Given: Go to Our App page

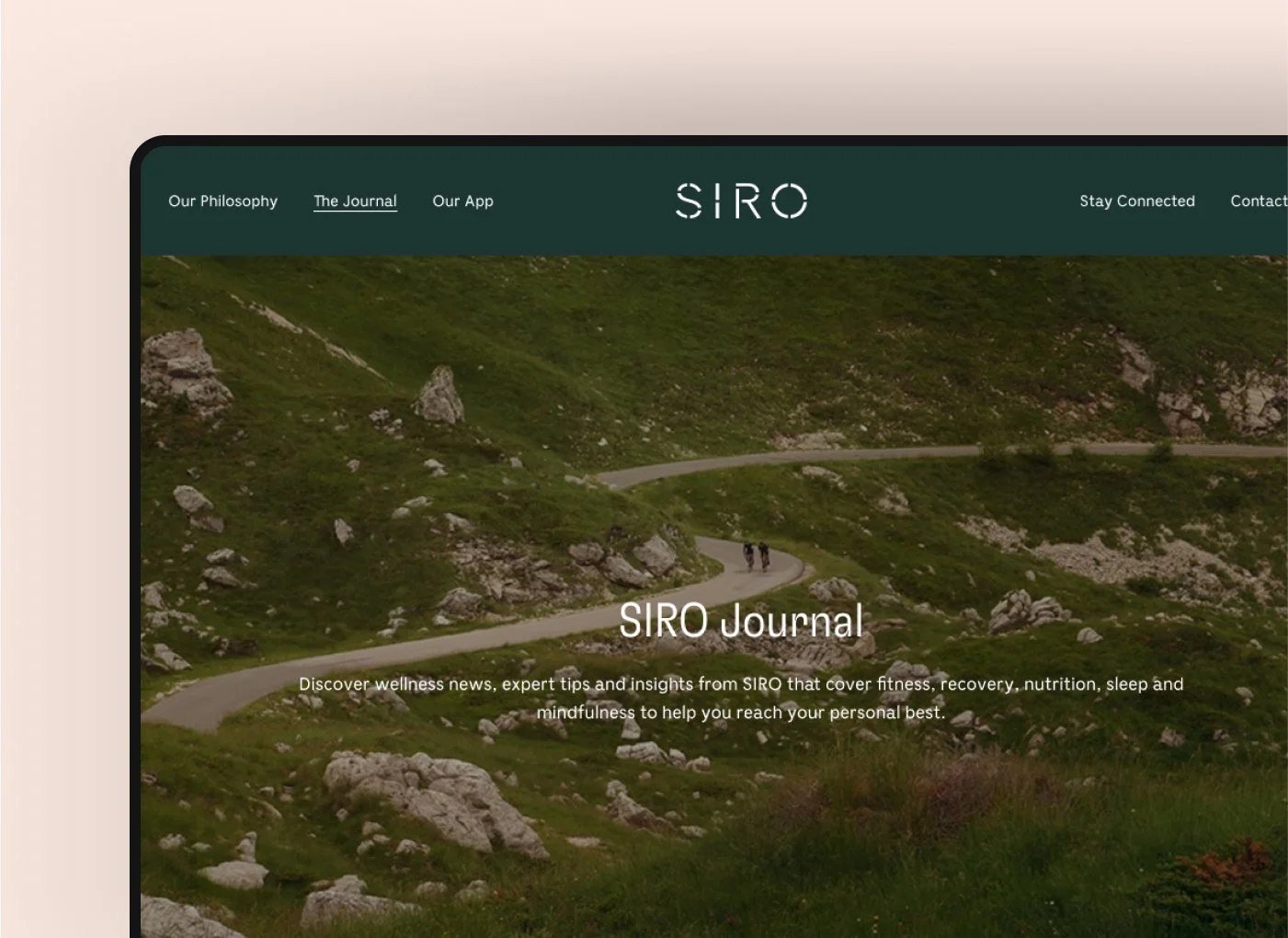Looking at the screenshot, I should coord(462,200).
